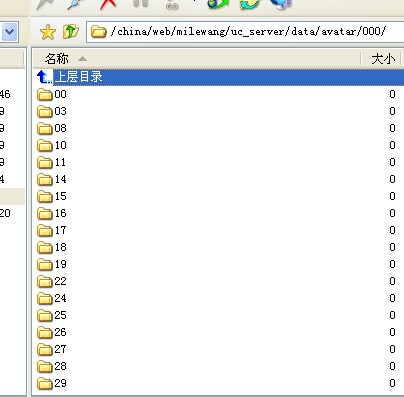Image resolution: width=404 pixels, height=397 pixels.
Task: Click the pause icon in toolbar
Action: pos(140,3)
